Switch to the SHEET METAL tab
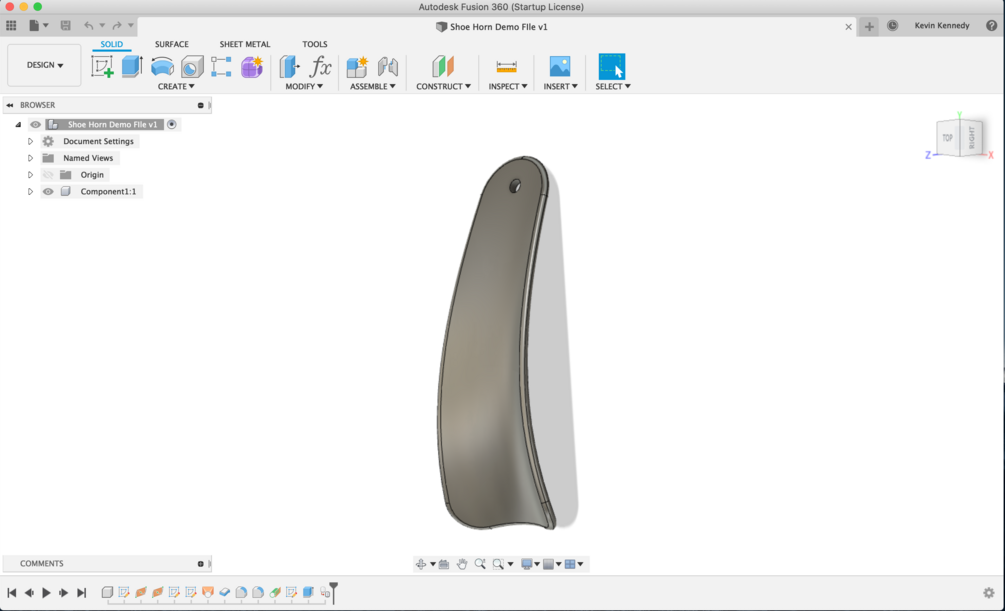 [245, 44]
